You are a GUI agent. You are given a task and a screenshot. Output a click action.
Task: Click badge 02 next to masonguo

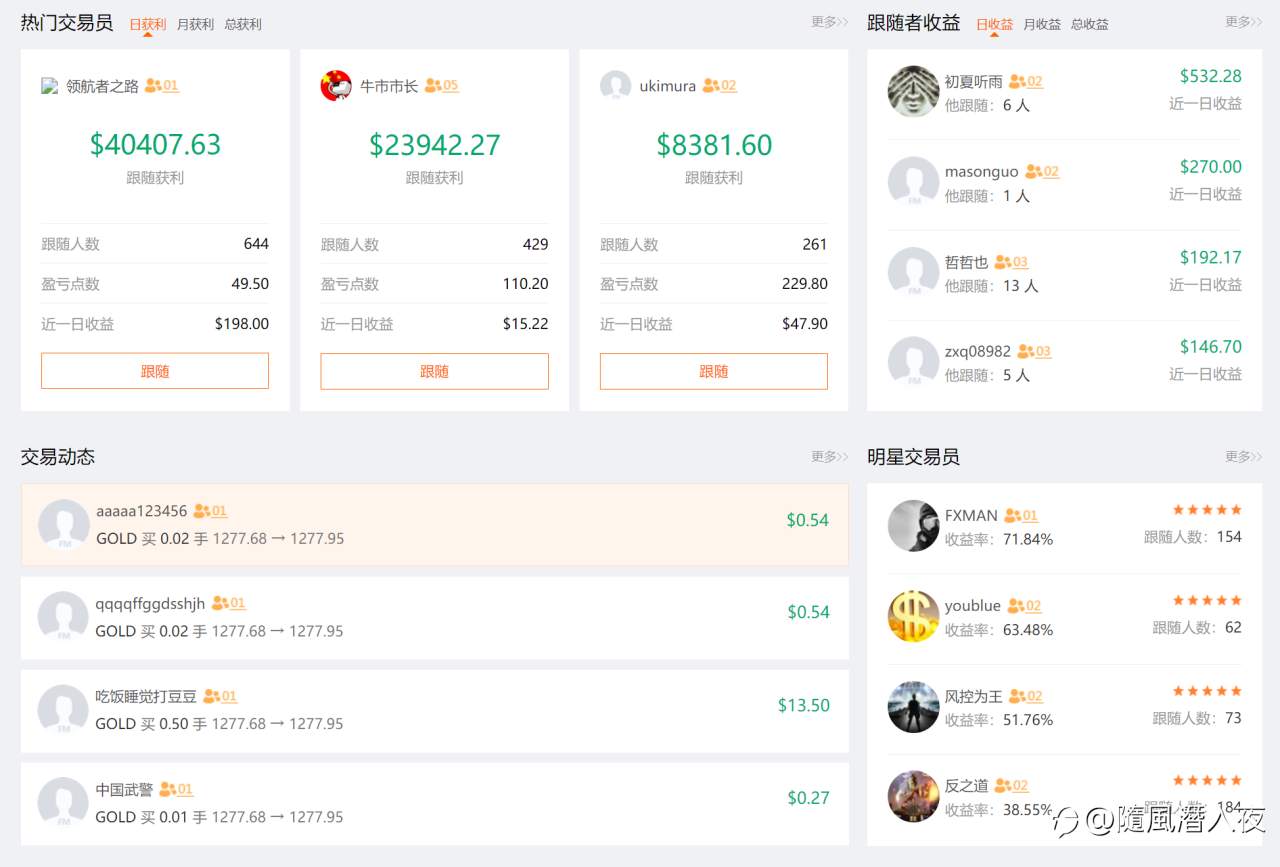coord(1042,172)
